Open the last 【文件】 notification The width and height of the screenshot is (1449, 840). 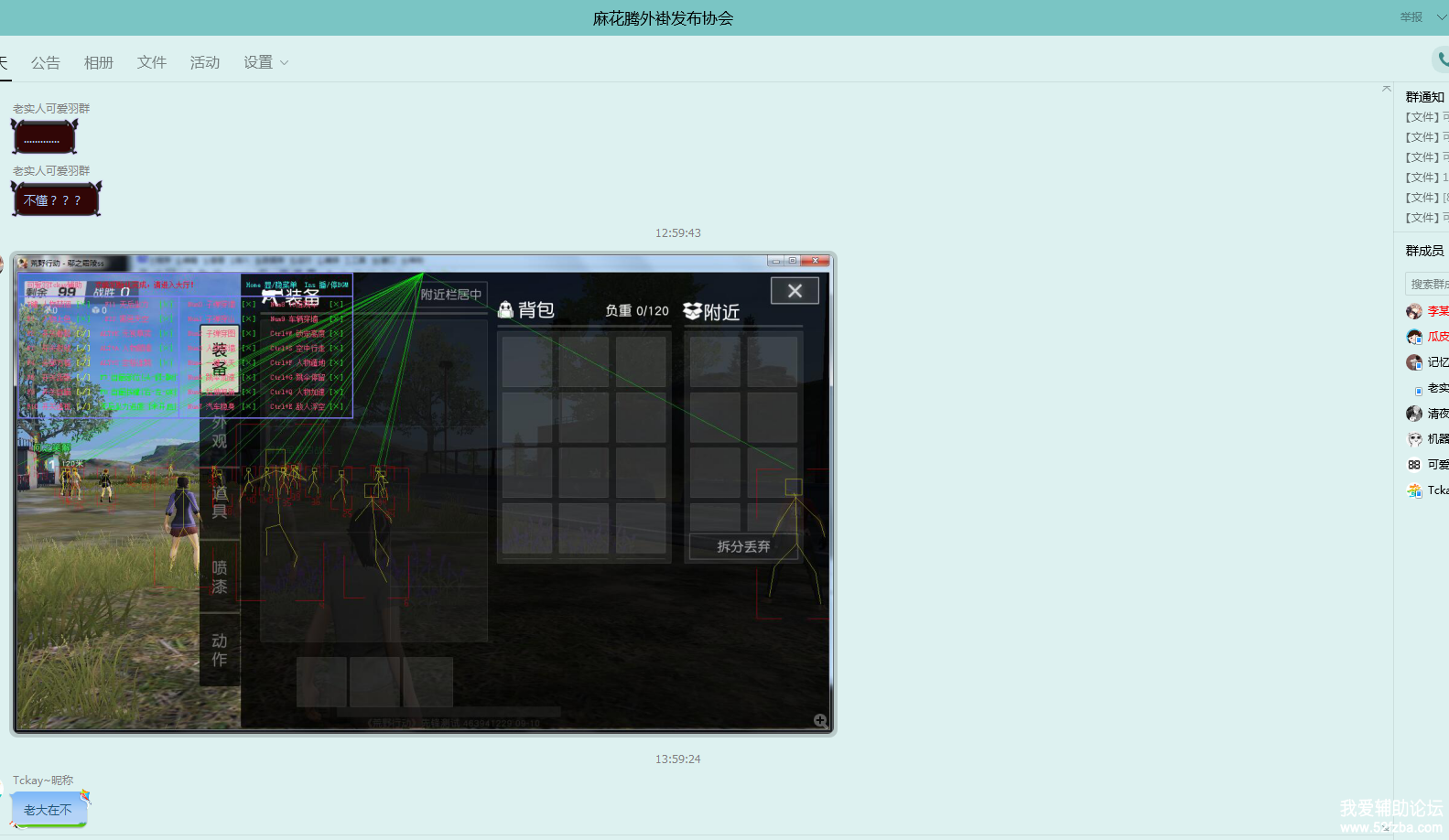tap(1427, 218)
